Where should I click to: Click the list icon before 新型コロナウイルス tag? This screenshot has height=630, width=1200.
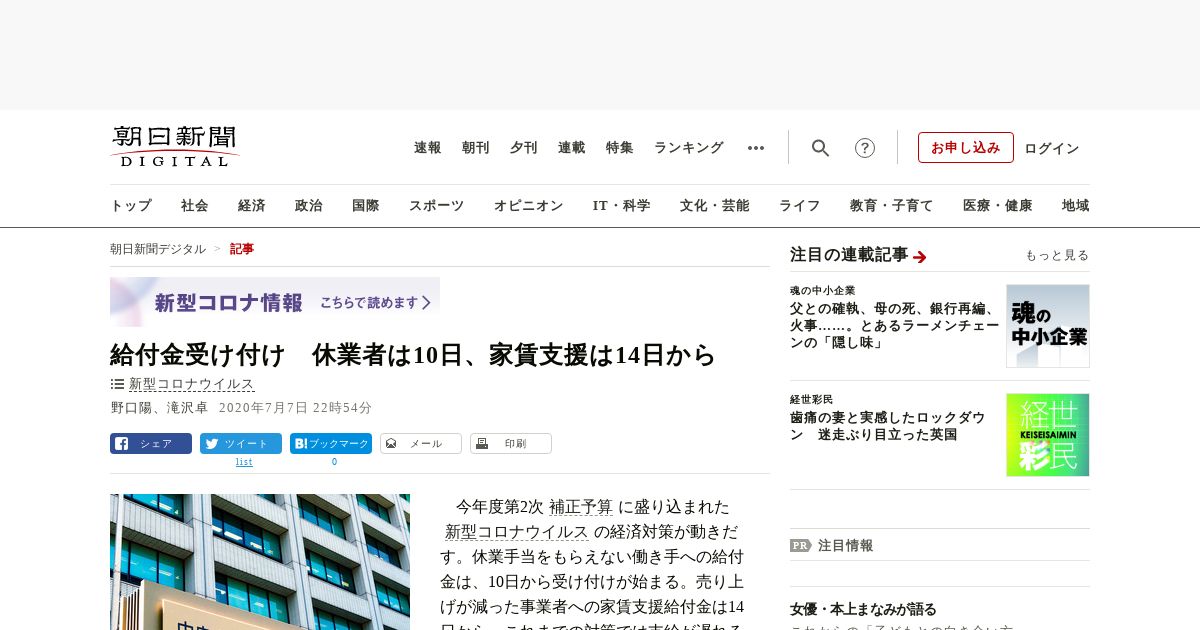click(x=117, y=384)
